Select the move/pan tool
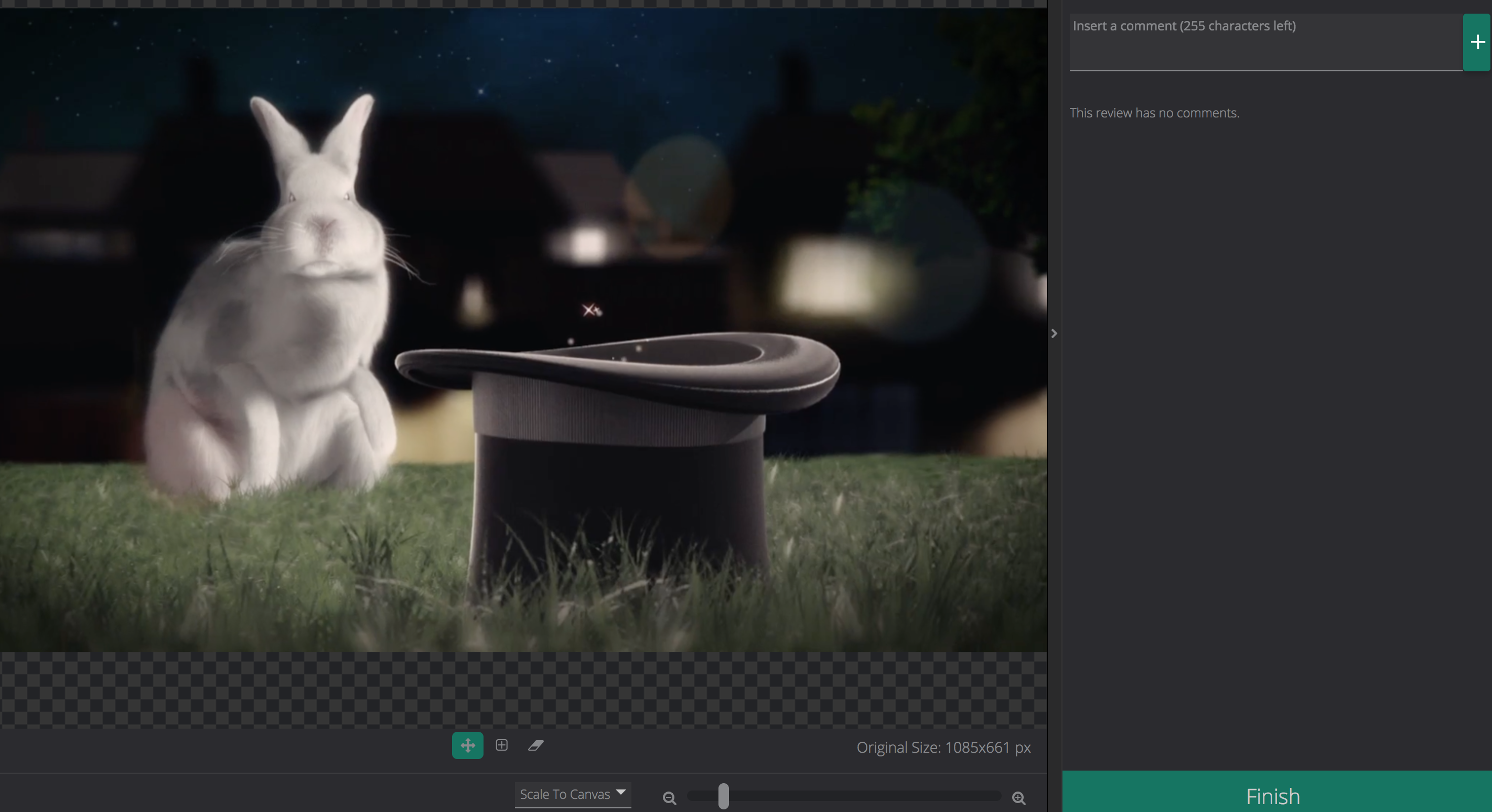 467,745
